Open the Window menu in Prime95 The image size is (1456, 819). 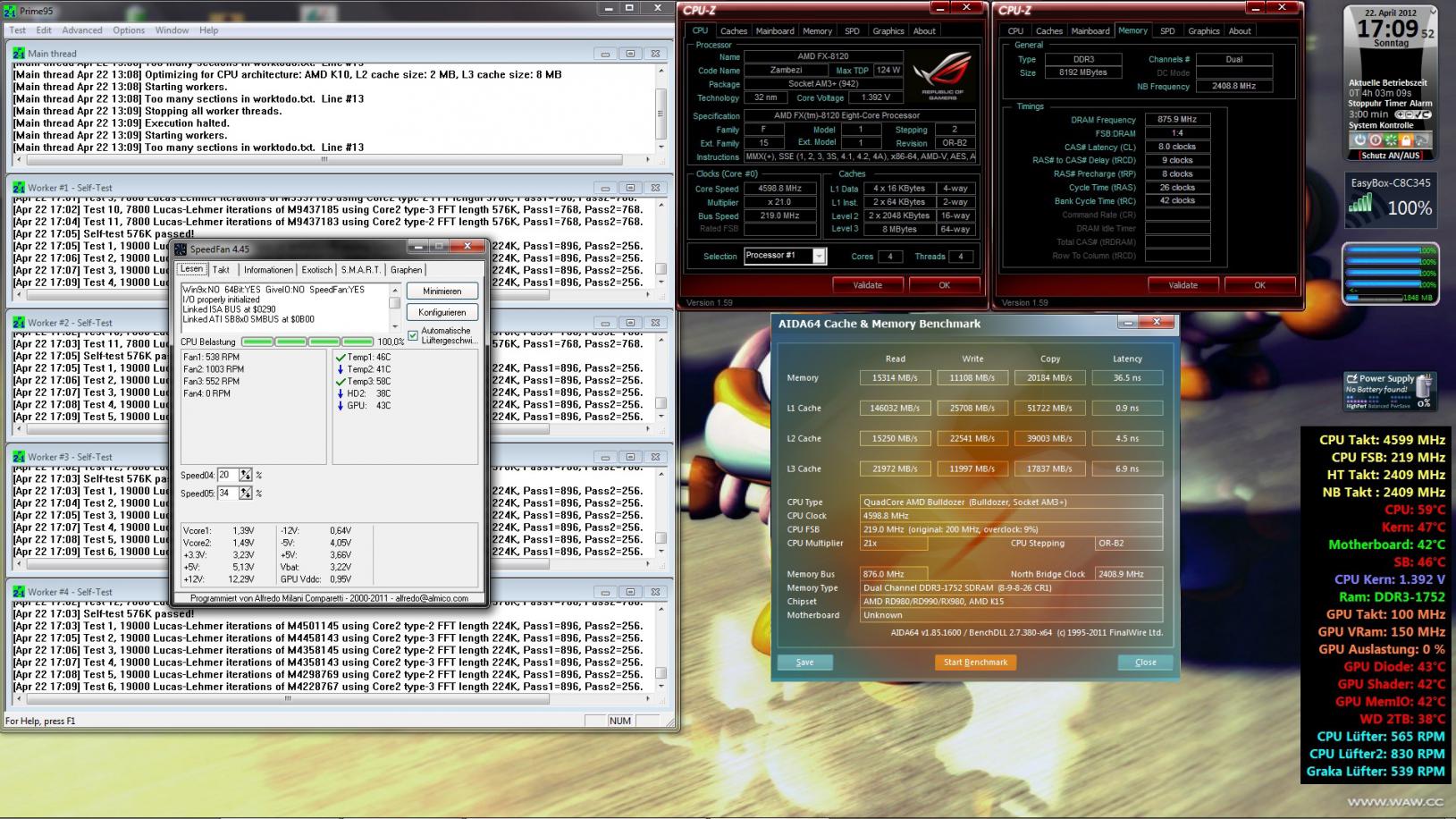pos(172,30)
